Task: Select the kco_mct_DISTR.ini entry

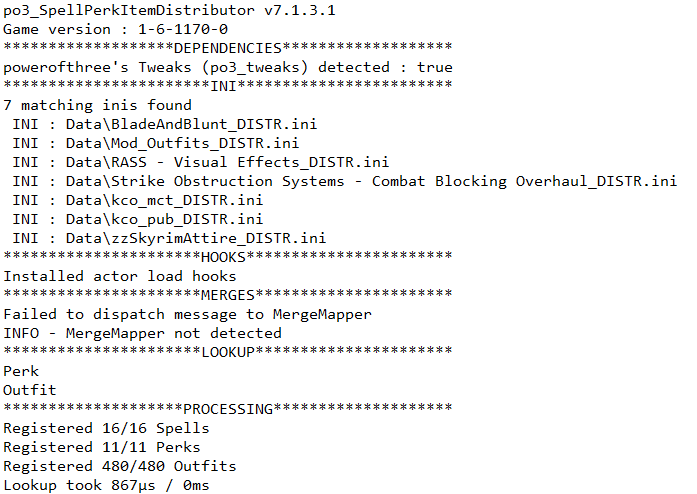Action: [x=138, y=200]
